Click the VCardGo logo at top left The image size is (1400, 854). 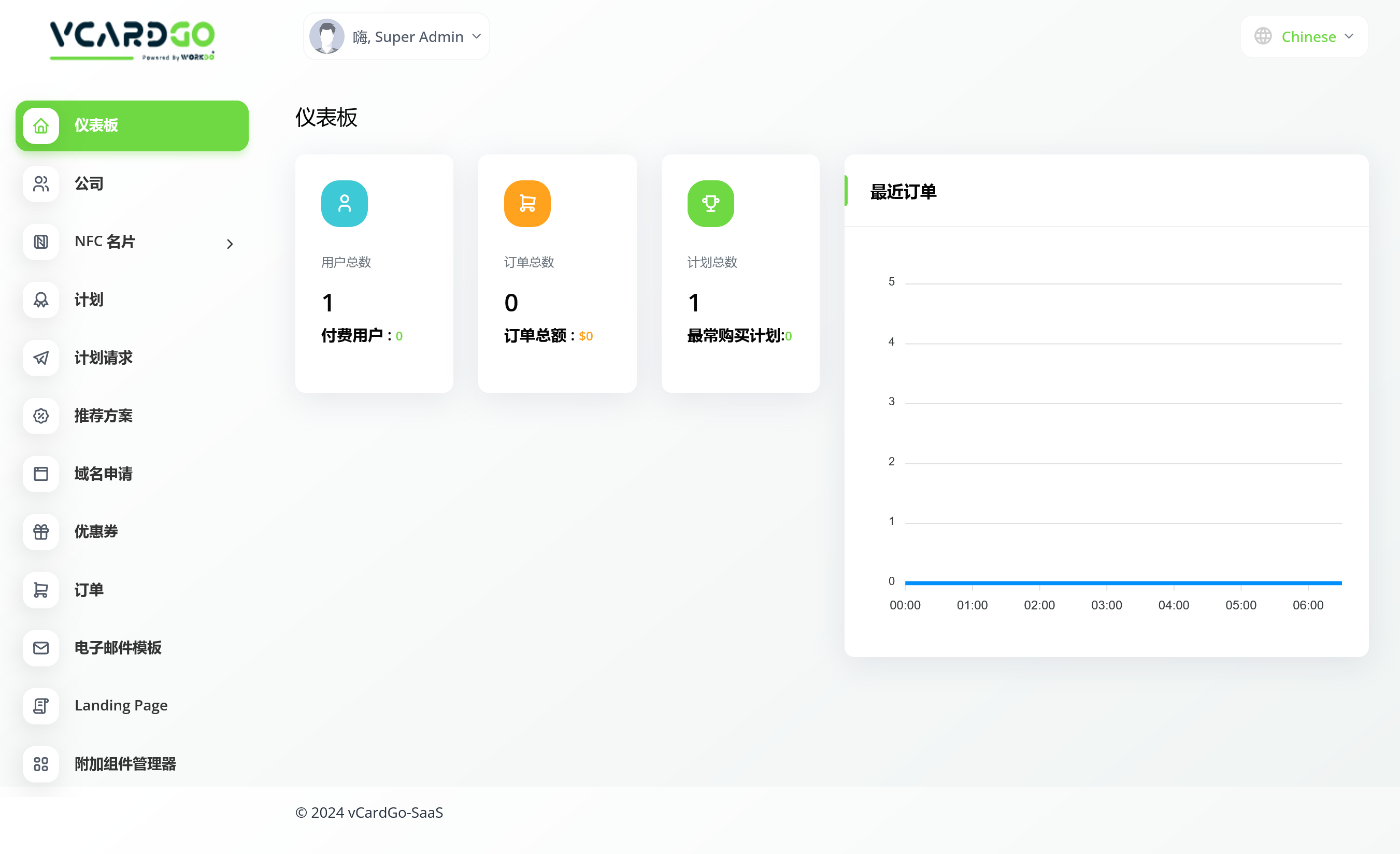pos(133,40)
